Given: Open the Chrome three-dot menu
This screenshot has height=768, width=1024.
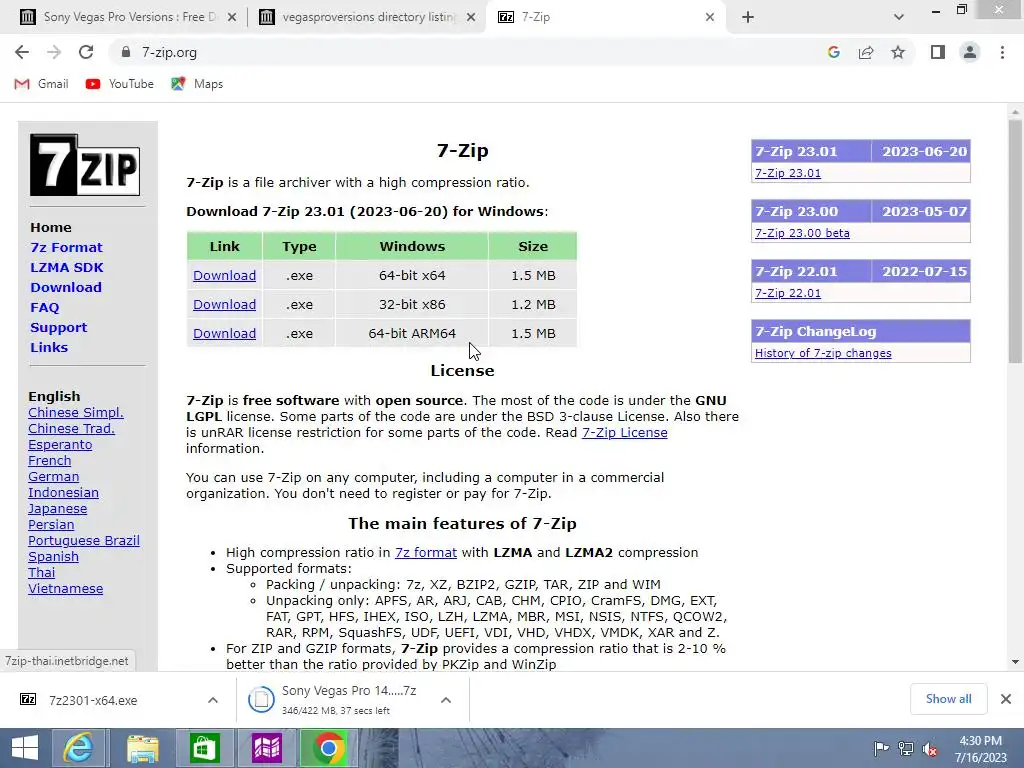Looking at the screenshot, I should [x=1002, y=52].
